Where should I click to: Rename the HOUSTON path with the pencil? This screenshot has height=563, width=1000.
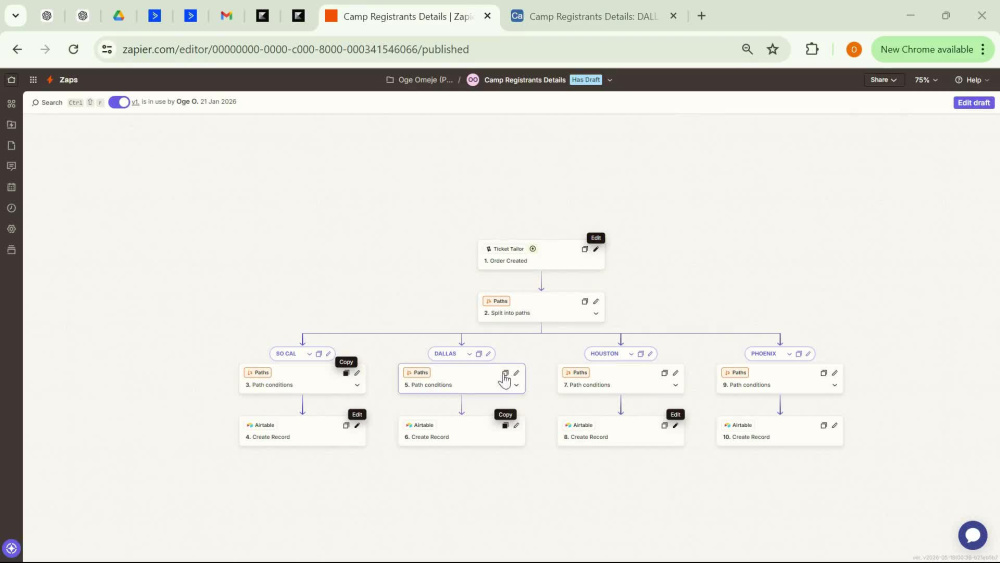point(651,354)
